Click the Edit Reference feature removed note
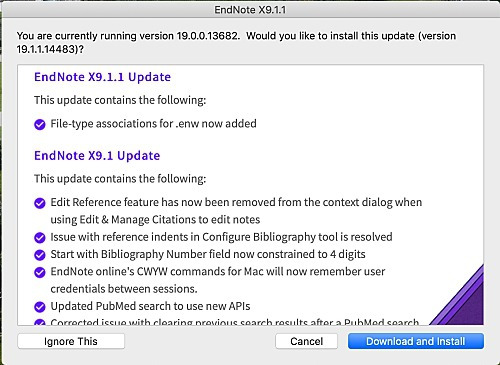This screenshot has width=500, height=365. coord(236,211)
